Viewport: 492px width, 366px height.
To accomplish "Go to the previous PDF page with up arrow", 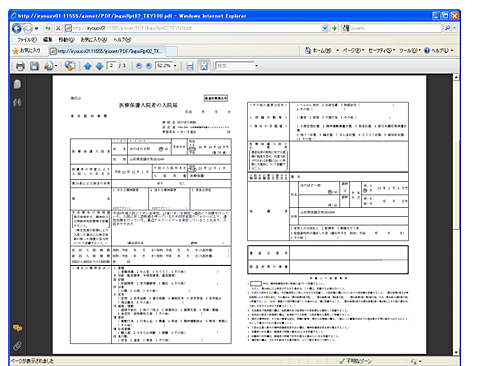I will [x=88, y=66].
